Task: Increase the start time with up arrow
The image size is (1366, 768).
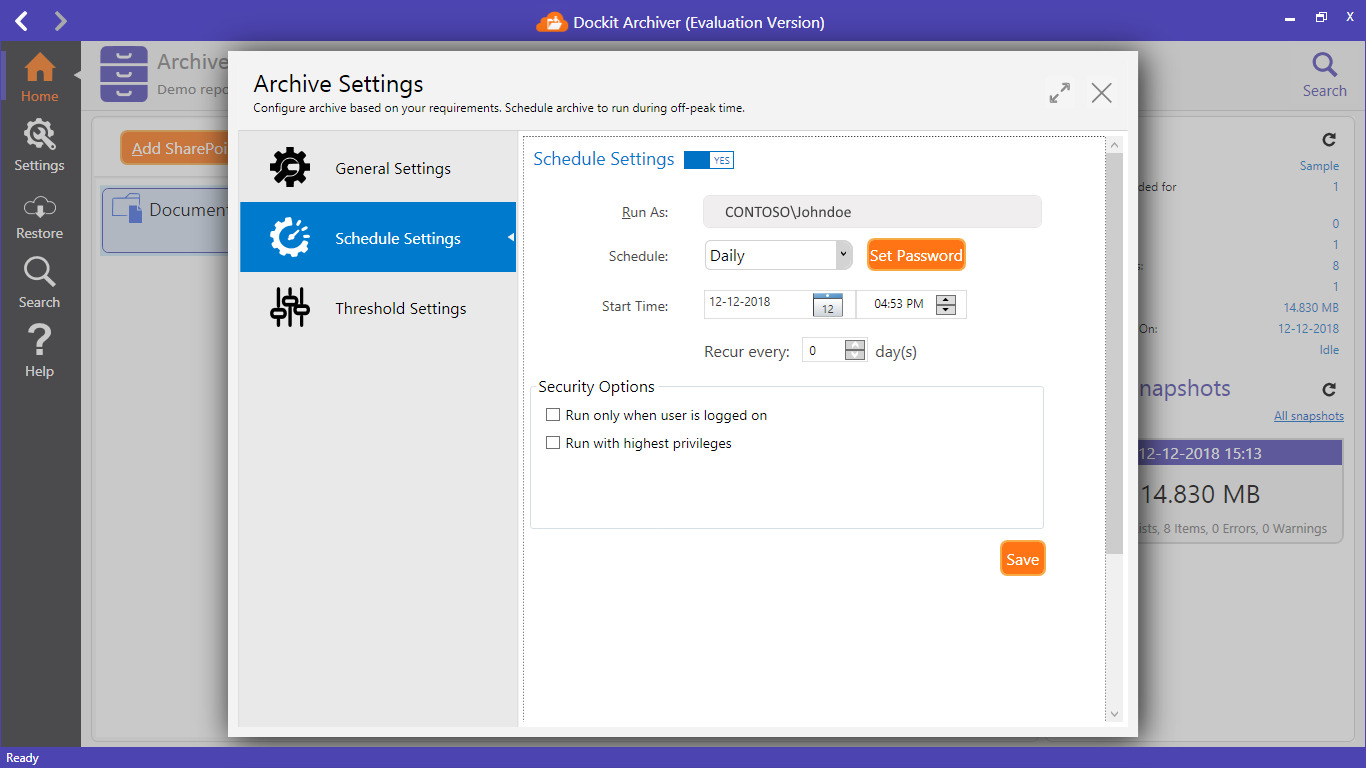Action: [x=946, y=299]
